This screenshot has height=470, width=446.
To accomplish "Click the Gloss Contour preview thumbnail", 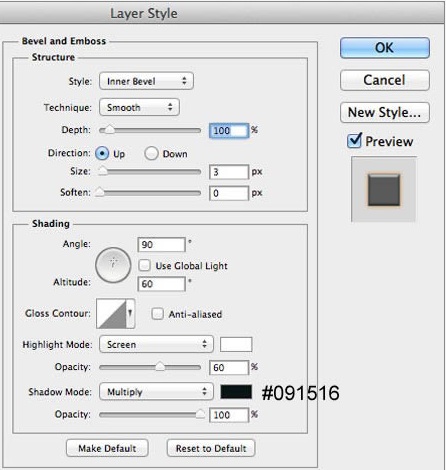I will [111, 314].
